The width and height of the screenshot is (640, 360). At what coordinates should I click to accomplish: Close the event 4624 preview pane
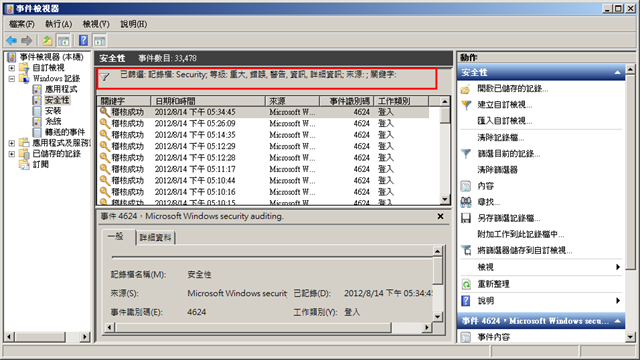pyautogui.click(x=440, y=216)
